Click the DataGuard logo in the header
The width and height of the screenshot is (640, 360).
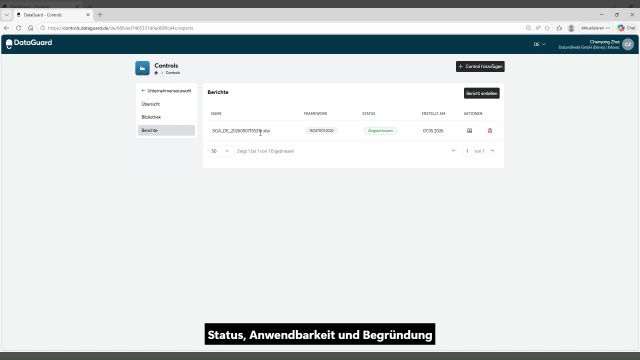coord(29,43)
